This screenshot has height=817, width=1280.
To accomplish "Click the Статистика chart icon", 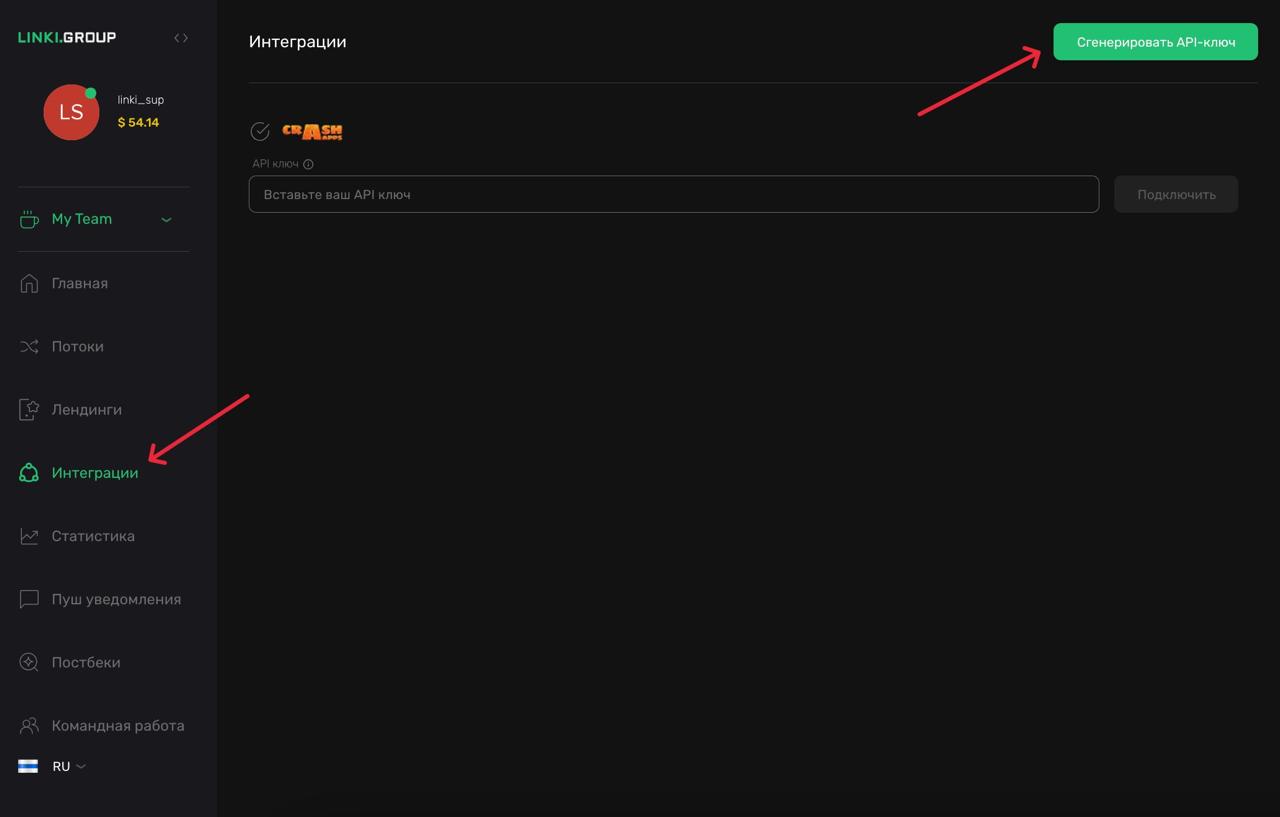I will tap(29, 536).
